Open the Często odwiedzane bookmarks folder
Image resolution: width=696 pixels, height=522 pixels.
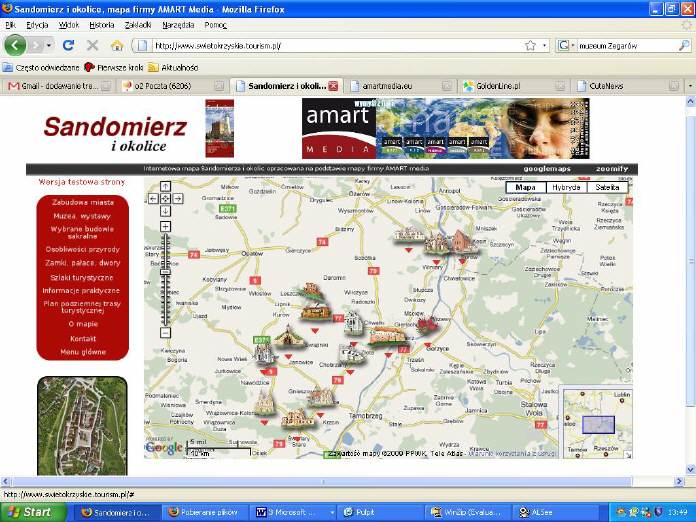(41, 67)
